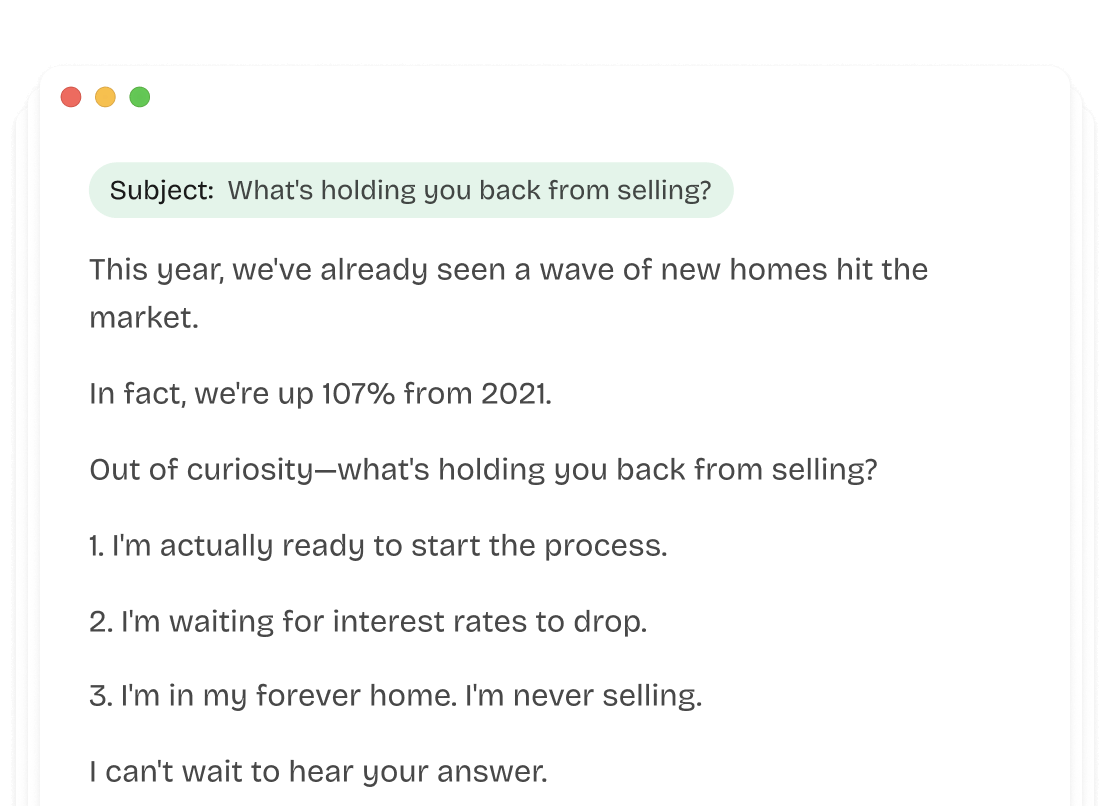Click the word "drop." in option 2
This screenshot has width=1112, height=806.
pos(610,622)
